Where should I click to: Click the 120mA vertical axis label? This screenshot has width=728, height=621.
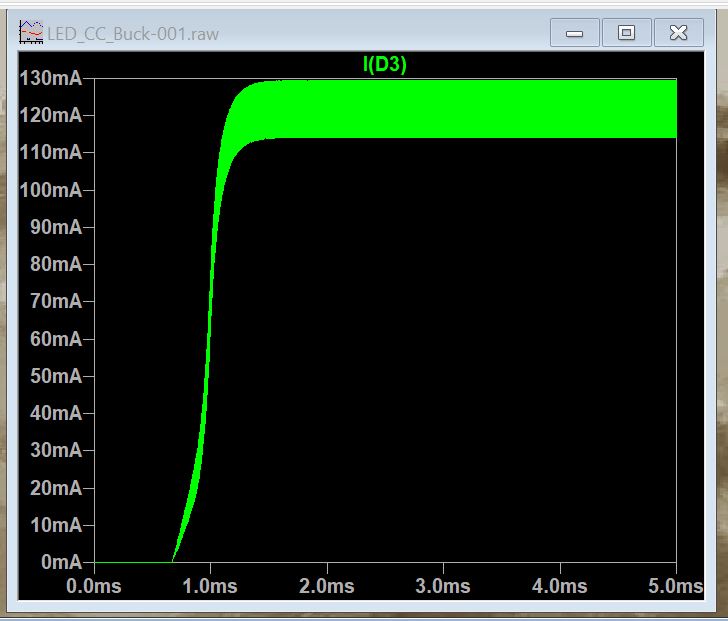point(51,115)
